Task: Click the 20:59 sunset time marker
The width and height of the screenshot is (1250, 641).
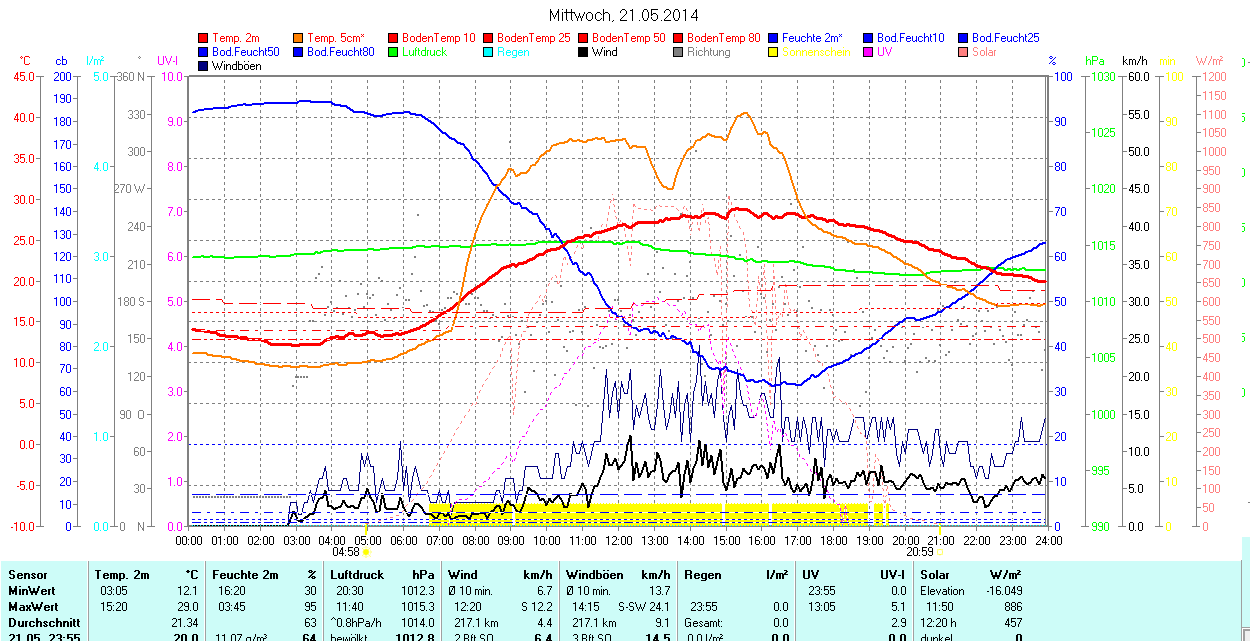Action: point(919,551)
